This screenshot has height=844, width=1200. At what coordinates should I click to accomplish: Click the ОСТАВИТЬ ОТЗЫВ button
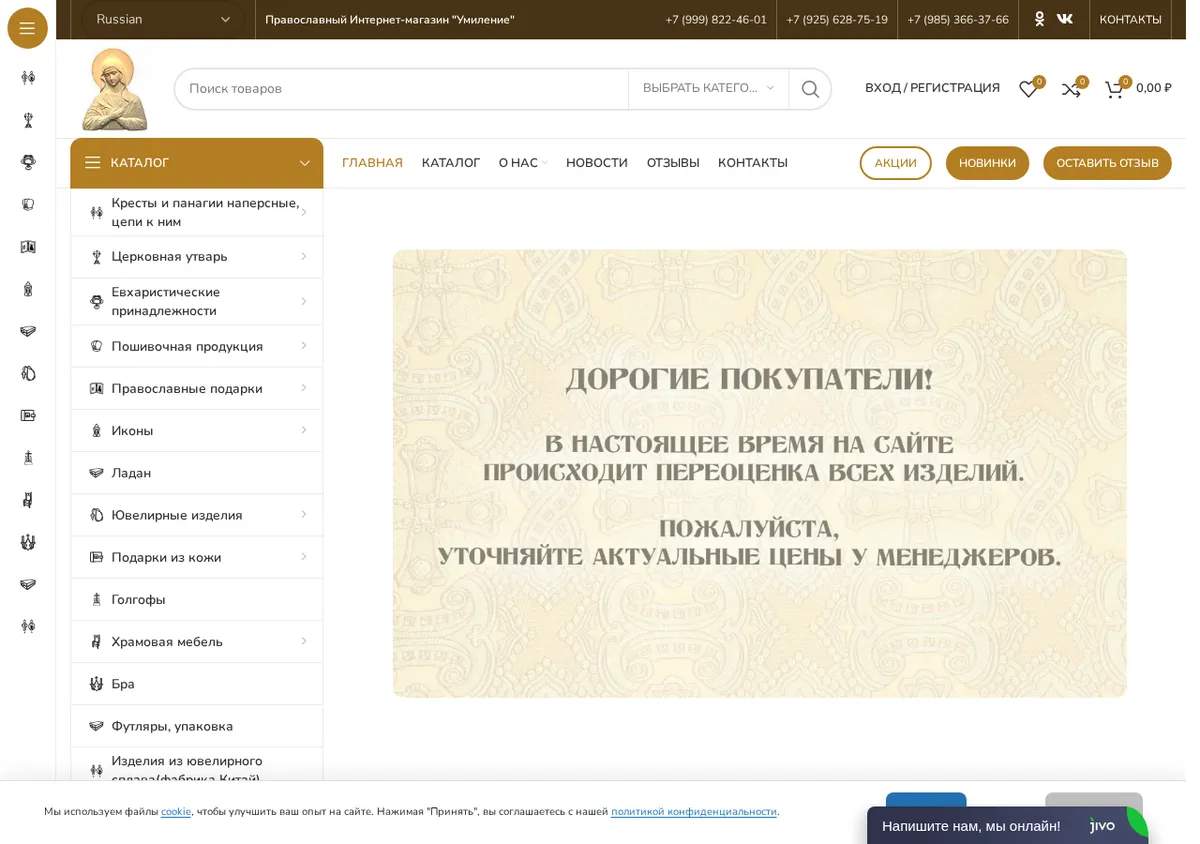coord(1107,163)
